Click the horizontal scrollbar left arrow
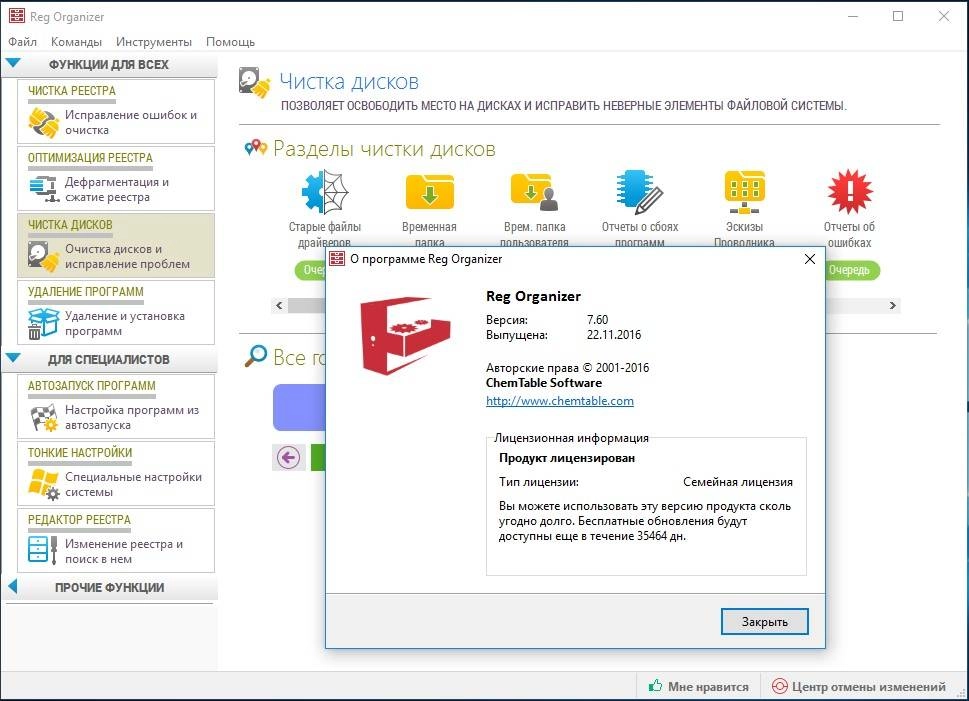969x701 pixels. coord(279,305)
